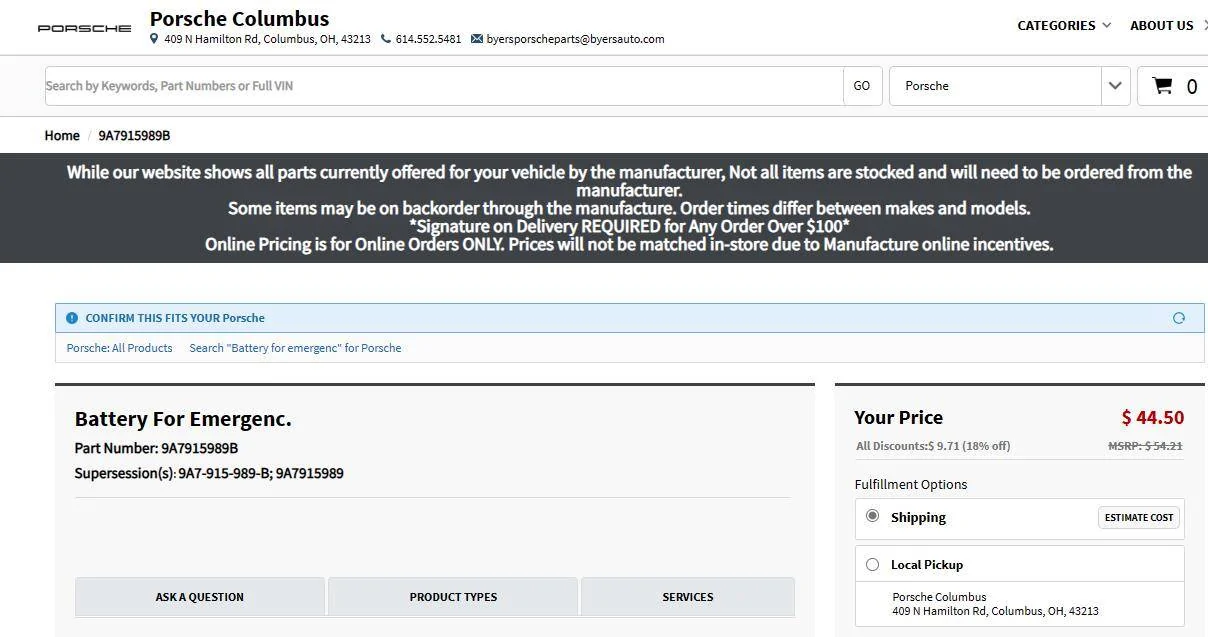Select the Shipping fulfillment option
The width and height of the screenshot is (1208, 637).
coord(873,516)
